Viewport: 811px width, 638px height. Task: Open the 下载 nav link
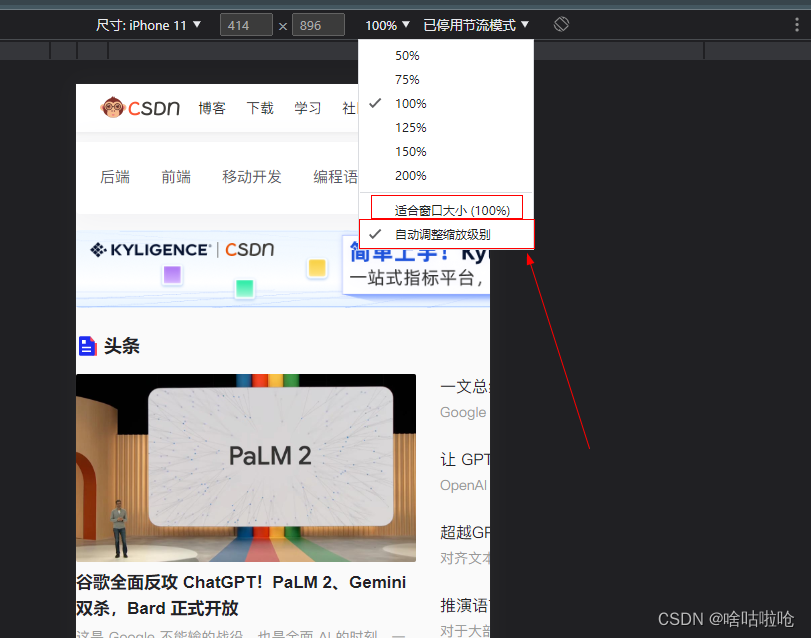coord(260,108)
